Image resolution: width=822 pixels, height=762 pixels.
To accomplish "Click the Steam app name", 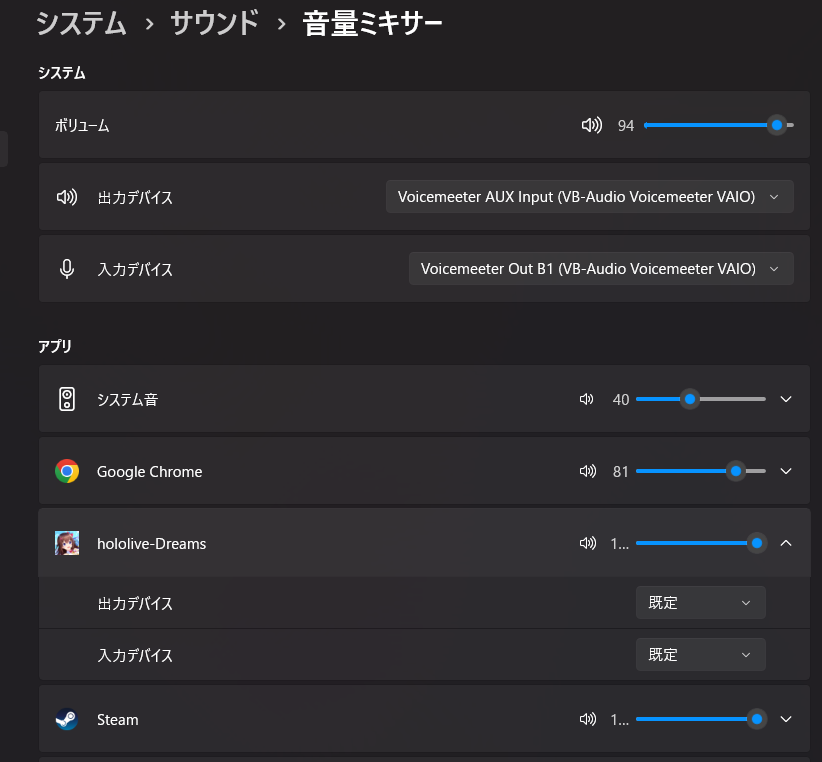I will (x=117, y=720).
